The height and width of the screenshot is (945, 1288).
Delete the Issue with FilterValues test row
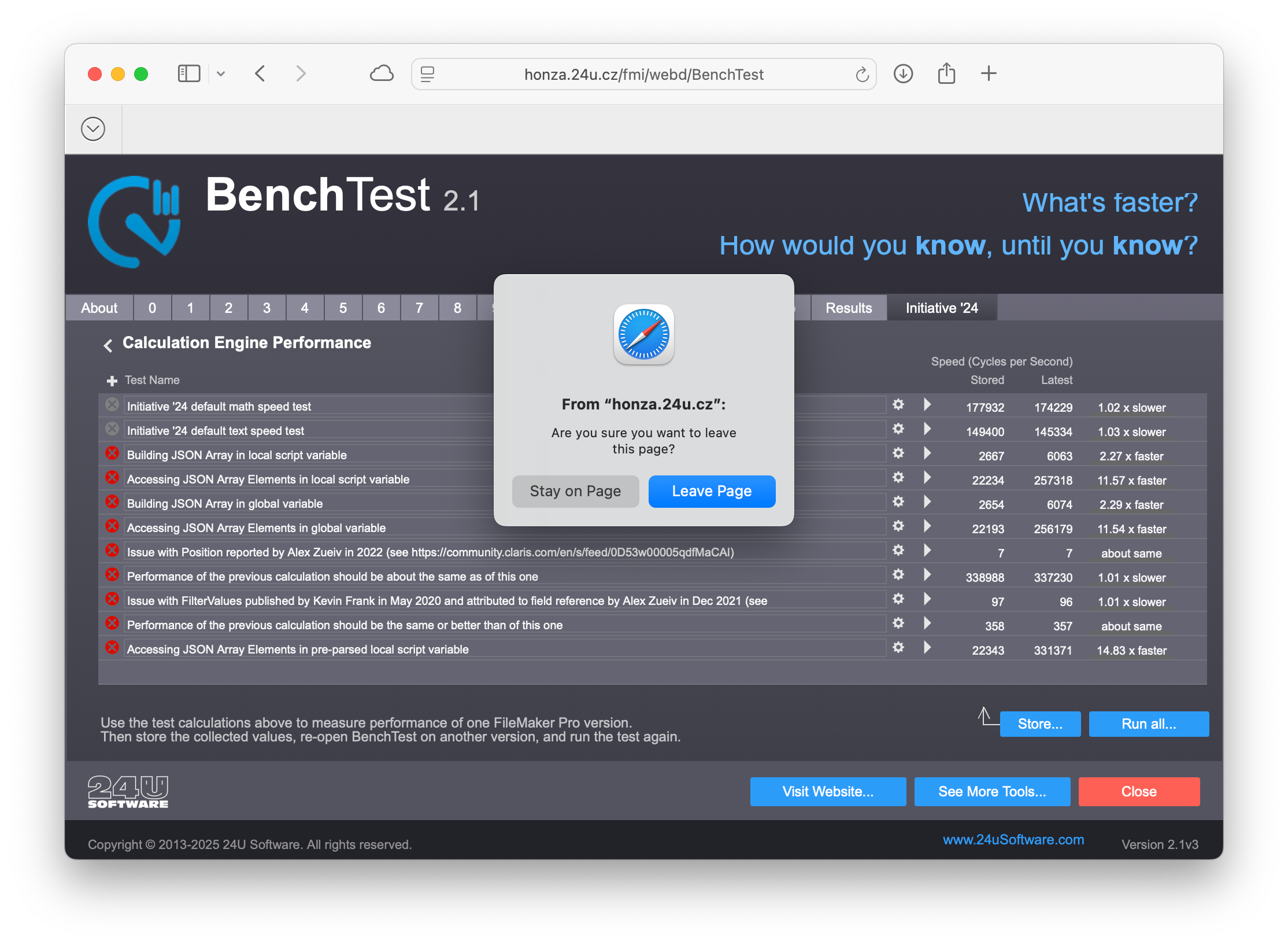[x=112, y=599]
